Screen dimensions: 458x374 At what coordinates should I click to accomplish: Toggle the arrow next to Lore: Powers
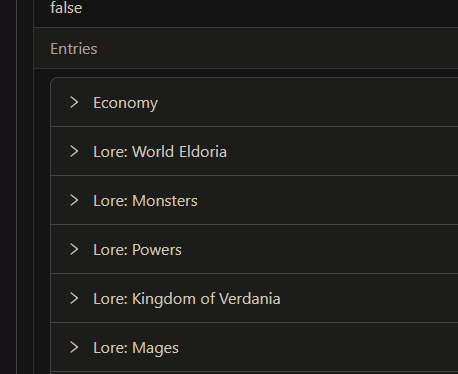coord(74,249)
